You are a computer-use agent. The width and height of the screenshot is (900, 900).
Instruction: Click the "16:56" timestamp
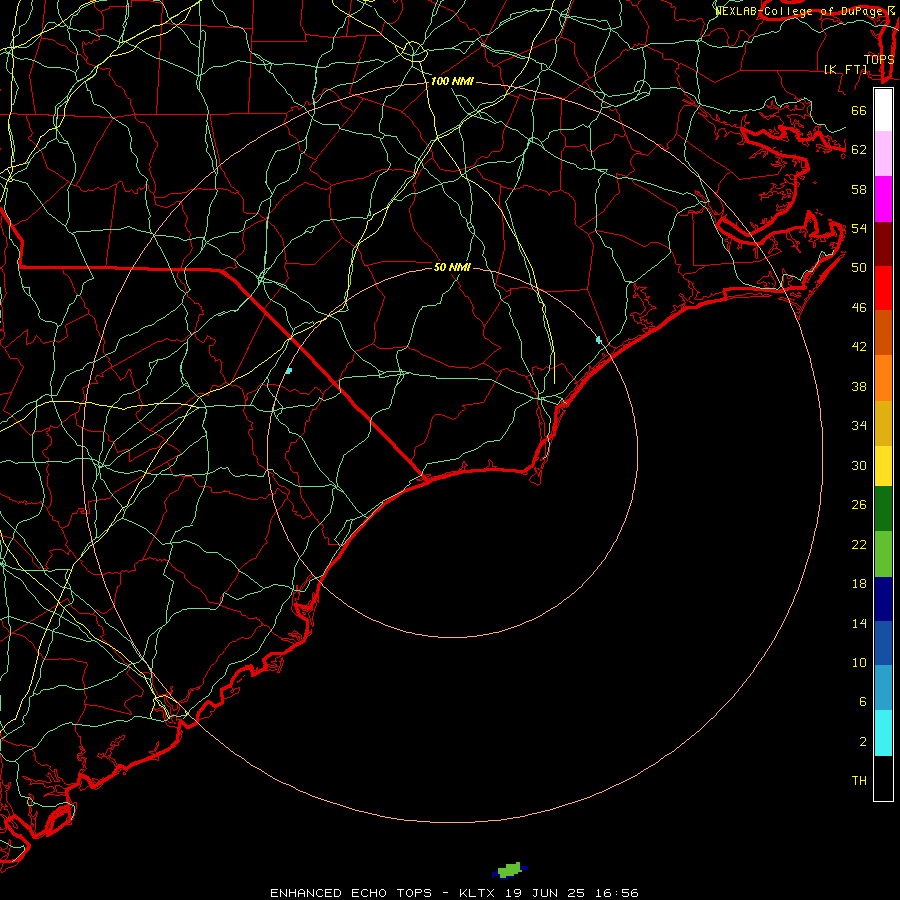pos(615,893)
